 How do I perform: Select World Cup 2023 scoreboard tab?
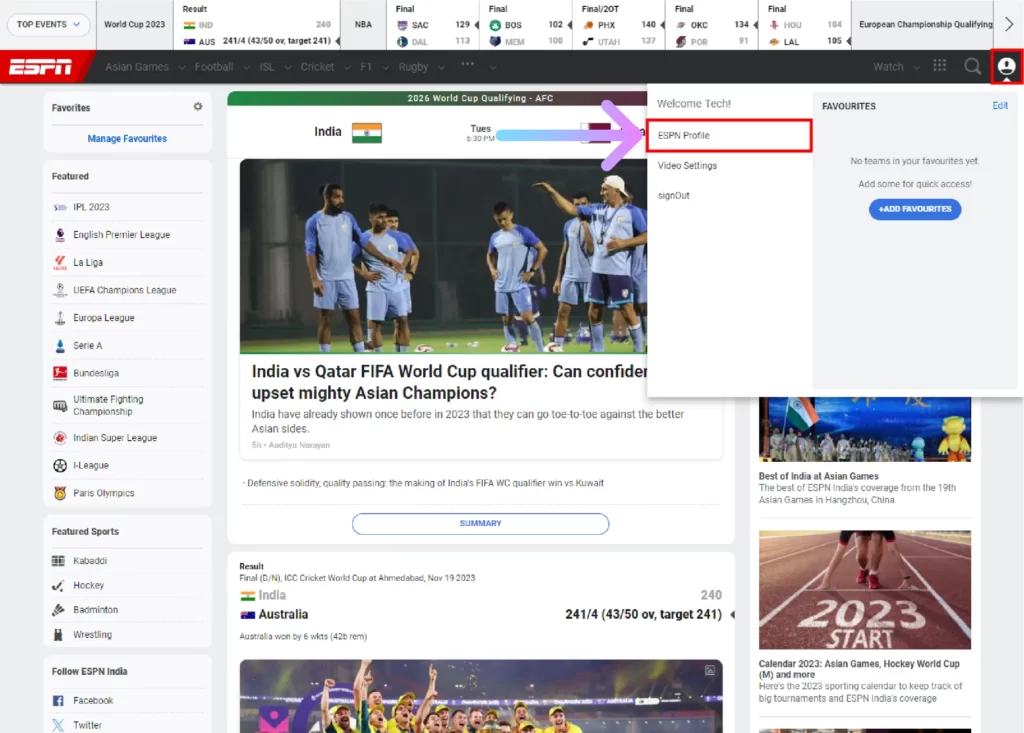(135, 24)
